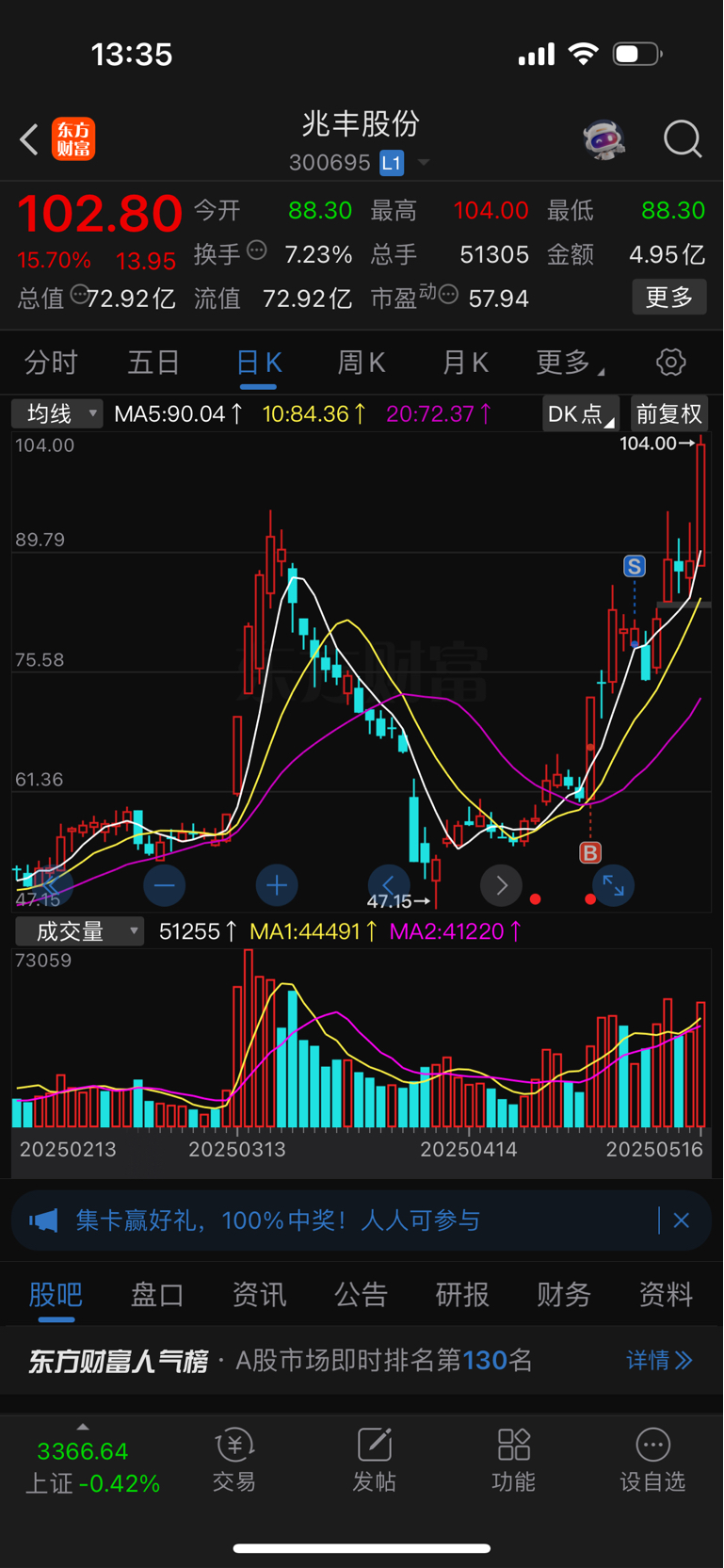724x1568 pixels.
Task: Expand the stock code dropdown arrow
Action: (424, 163)
